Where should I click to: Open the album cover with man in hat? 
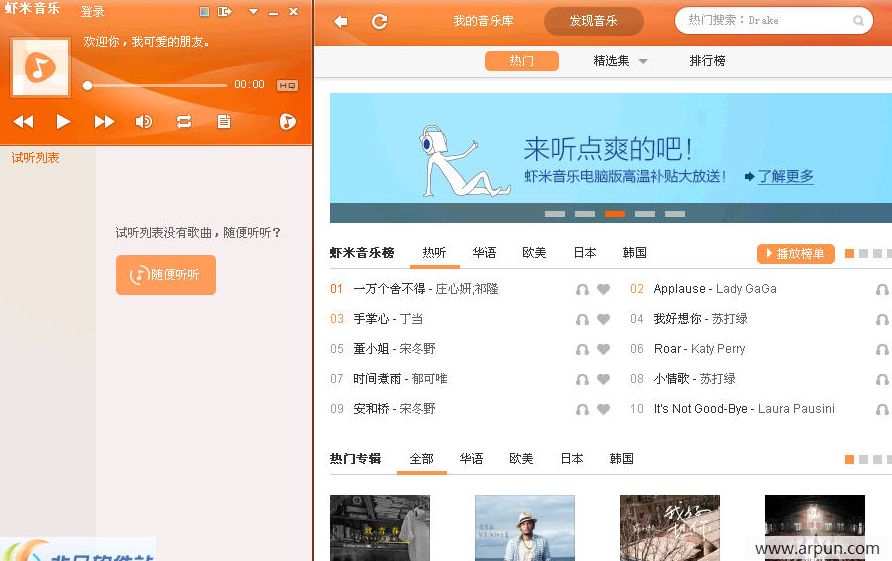(x=525, y=528)
